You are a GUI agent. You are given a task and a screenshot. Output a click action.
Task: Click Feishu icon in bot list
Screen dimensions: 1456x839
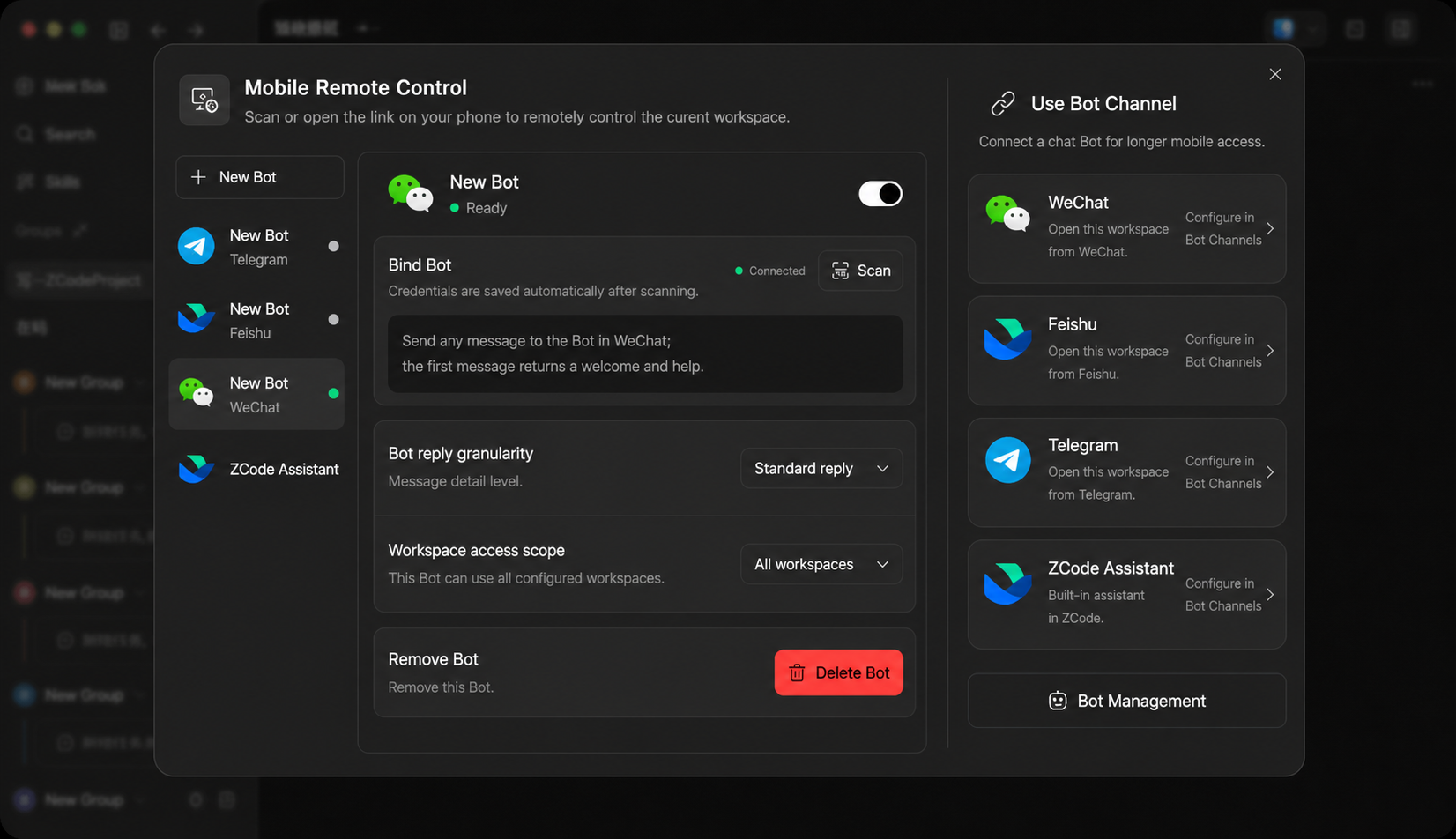tap(196, 319)
